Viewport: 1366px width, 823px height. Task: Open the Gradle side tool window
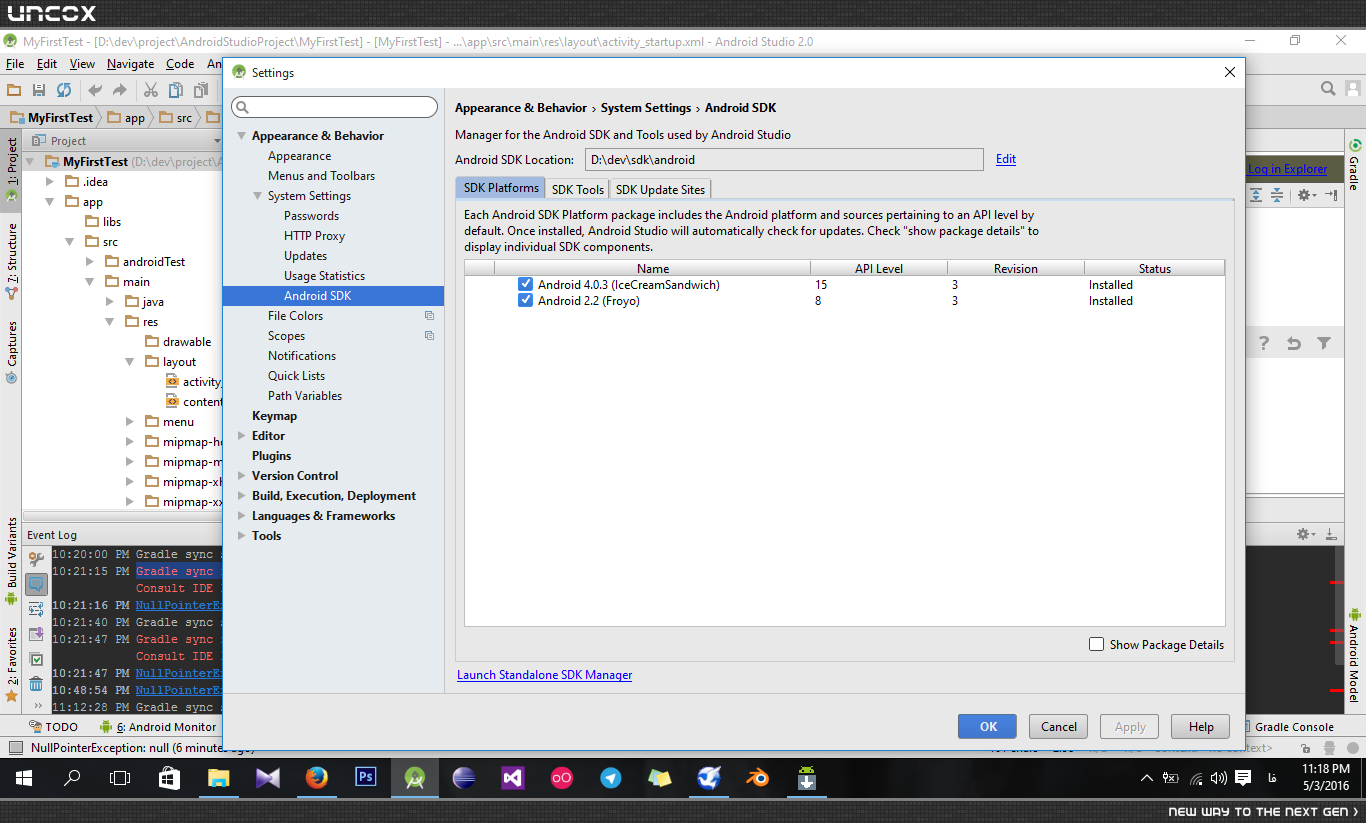(1355, 165)
